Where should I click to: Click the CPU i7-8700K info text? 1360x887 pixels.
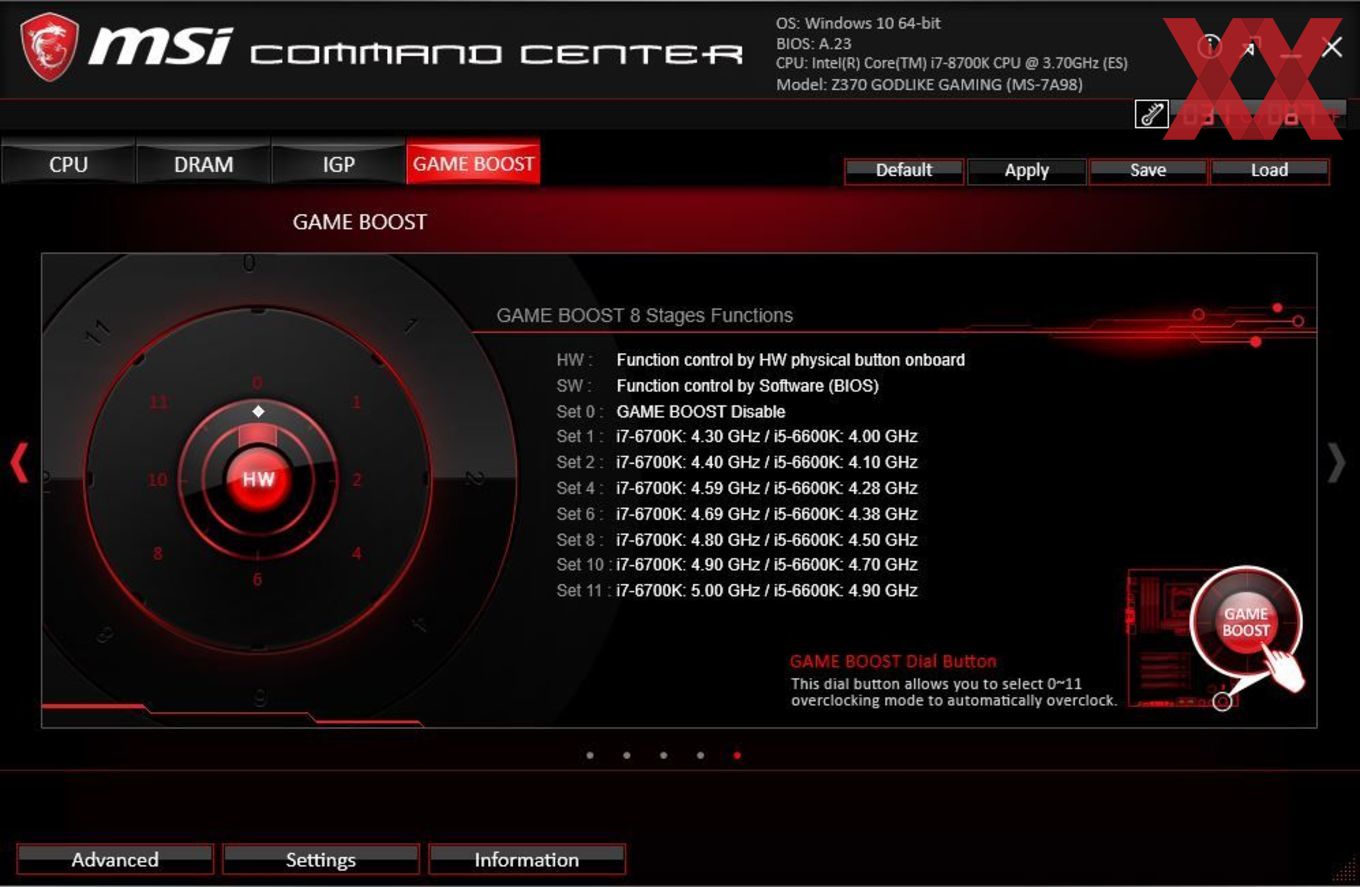pos(952,64)
